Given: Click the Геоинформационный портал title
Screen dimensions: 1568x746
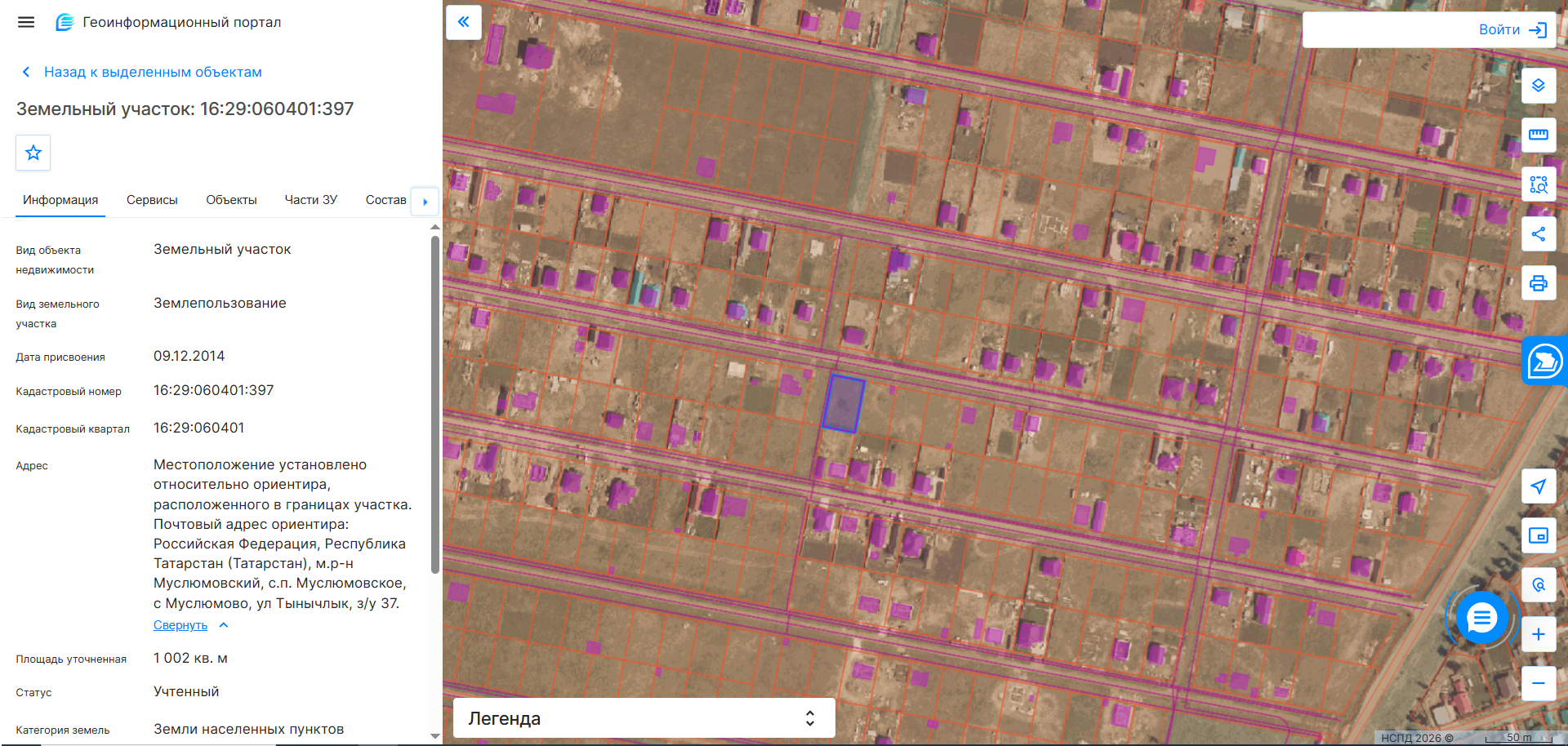Looking at the screenshot, I should (x=182, y=22).
